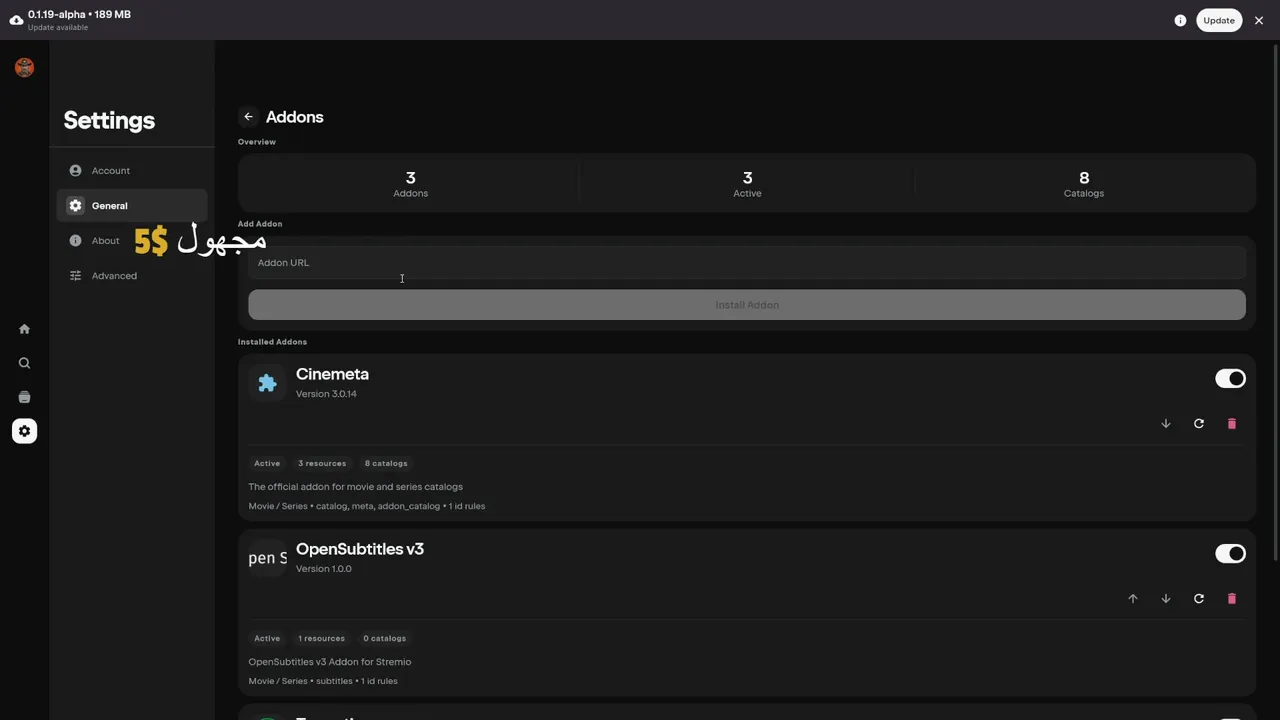Click the Install Addon button
The width and height of the screenshot is (1280, 720).
(747, 305)
